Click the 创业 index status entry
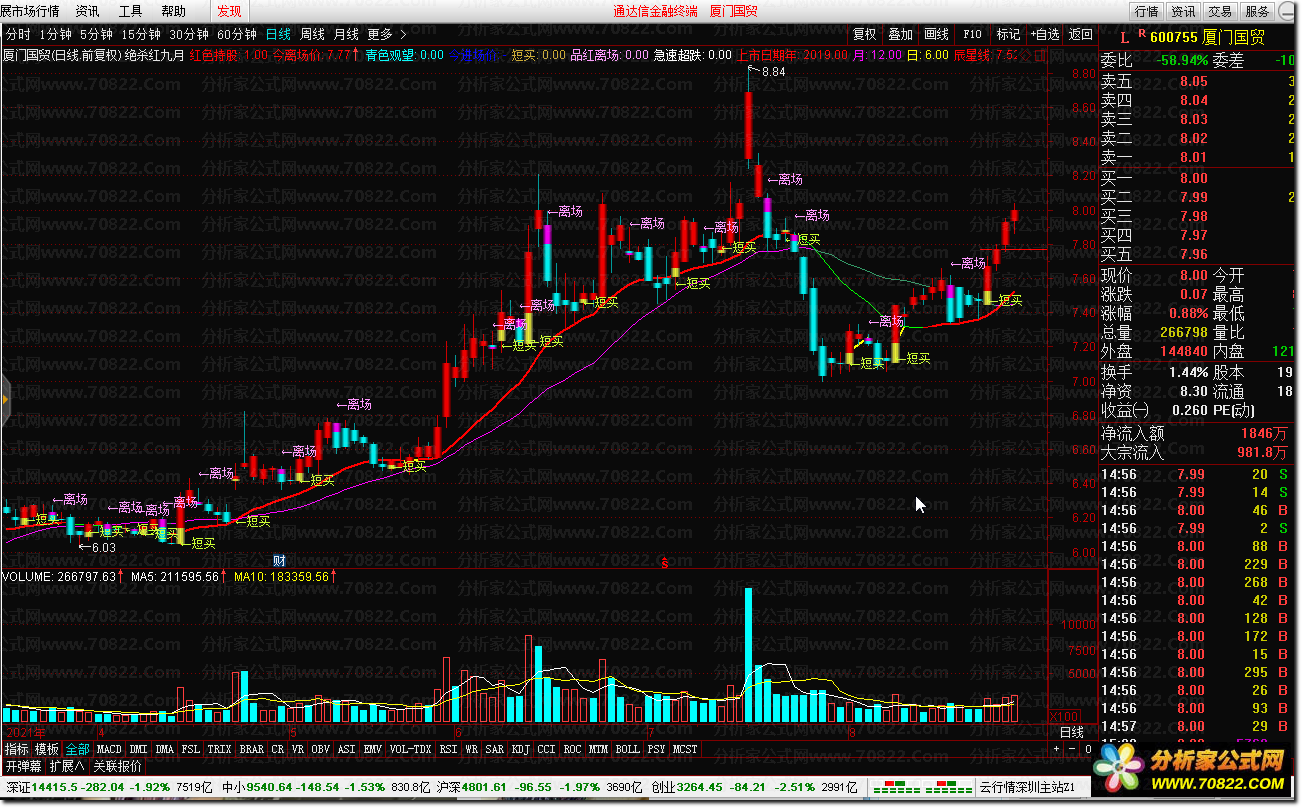Viewport: 1303px width, 808px height. [x=756, y=788]
